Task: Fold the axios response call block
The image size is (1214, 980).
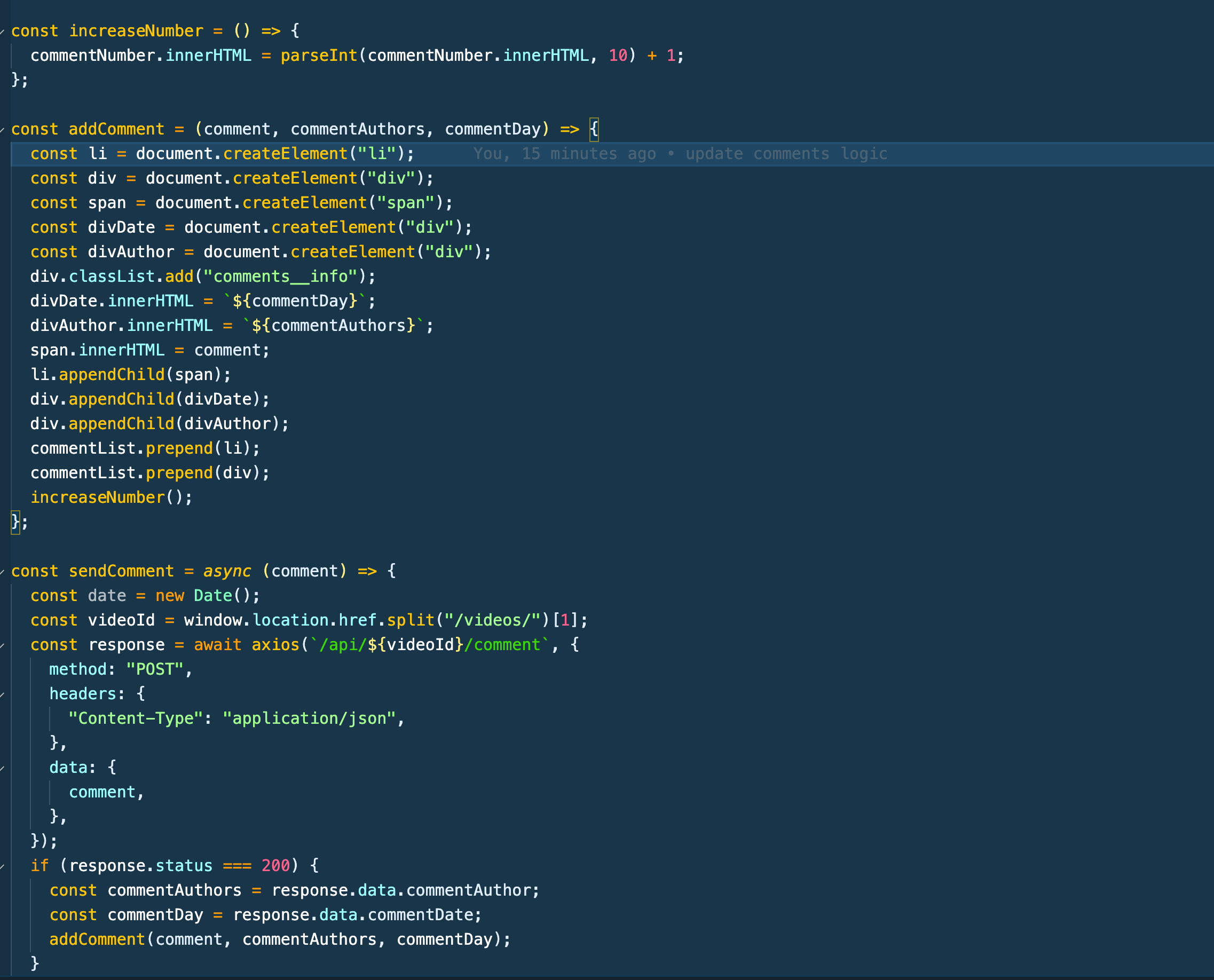Action: (3, 645)
